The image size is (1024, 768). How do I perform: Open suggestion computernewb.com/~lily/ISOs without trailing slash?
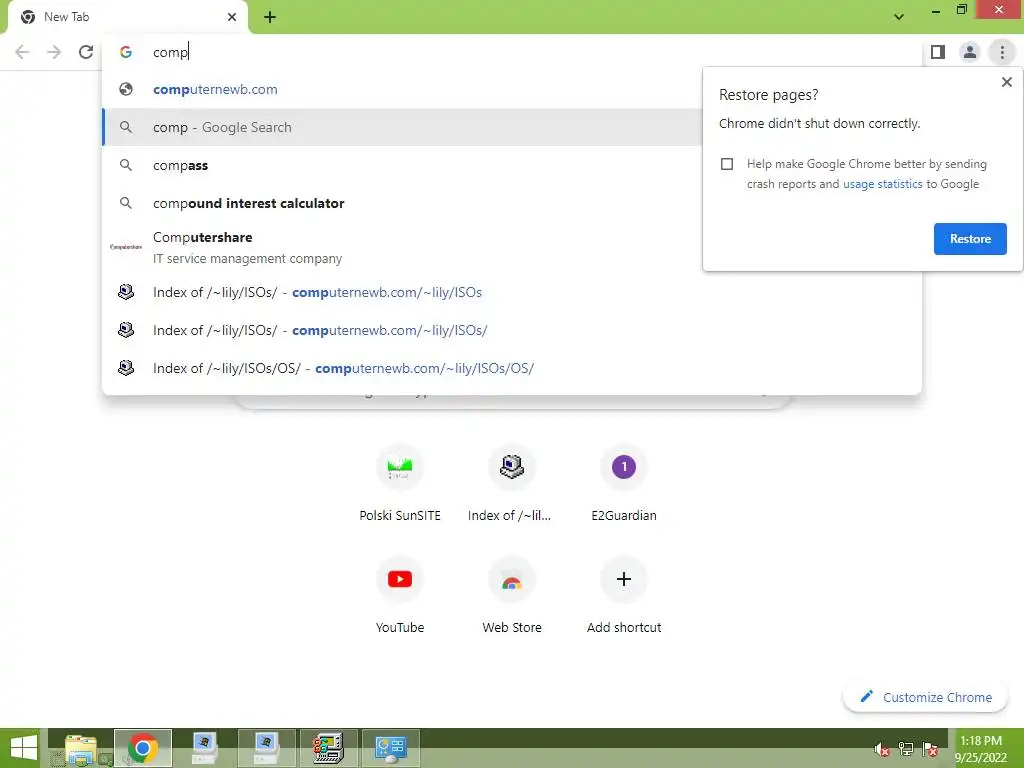coord(512,292)
